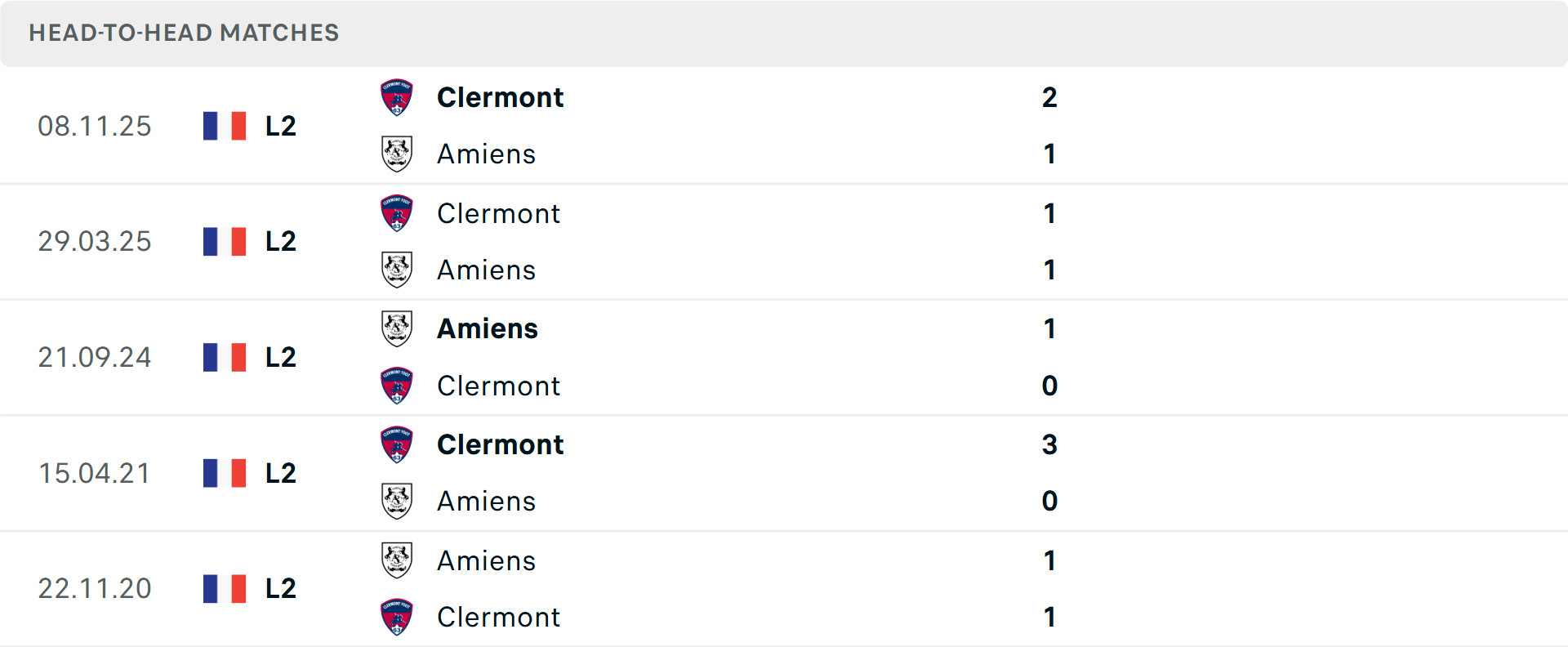This screenshot has height=647, width=1568.
Task: Click the L2 label in the 21.09.24 row
Action: [278, 357]
